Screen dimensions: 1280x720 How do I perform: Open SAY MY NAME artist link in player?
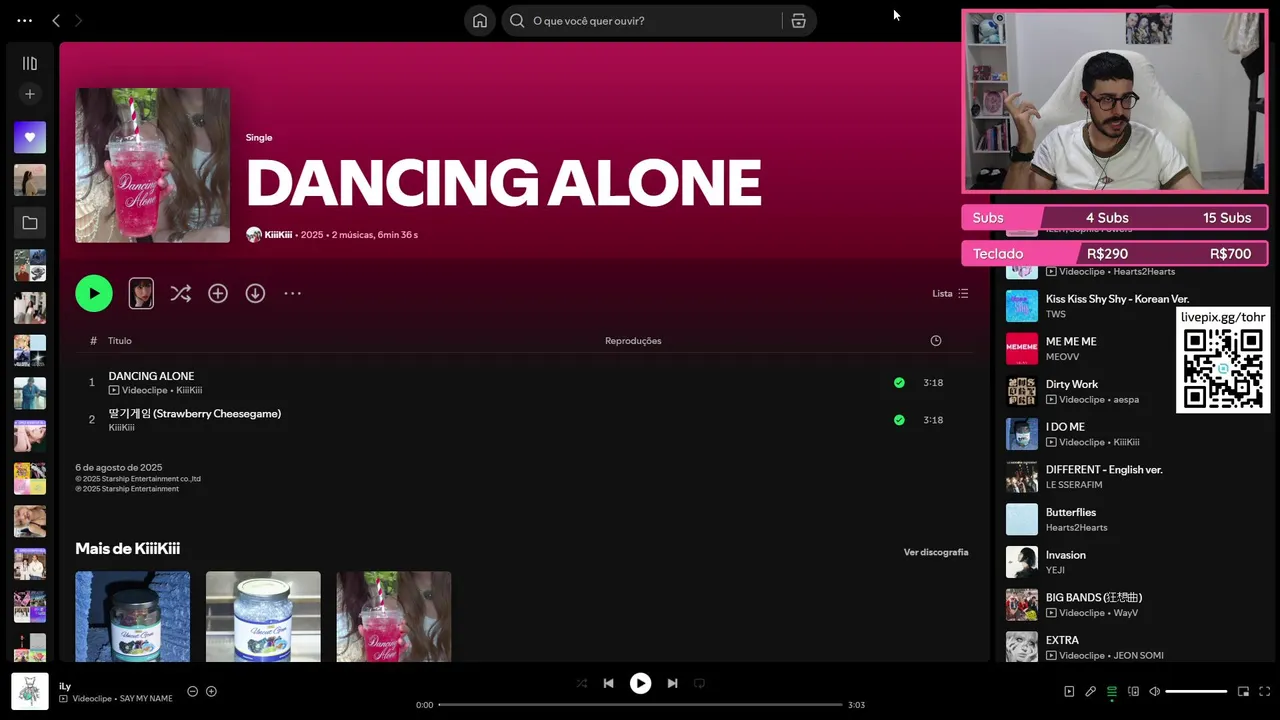[x=146, y=699]
